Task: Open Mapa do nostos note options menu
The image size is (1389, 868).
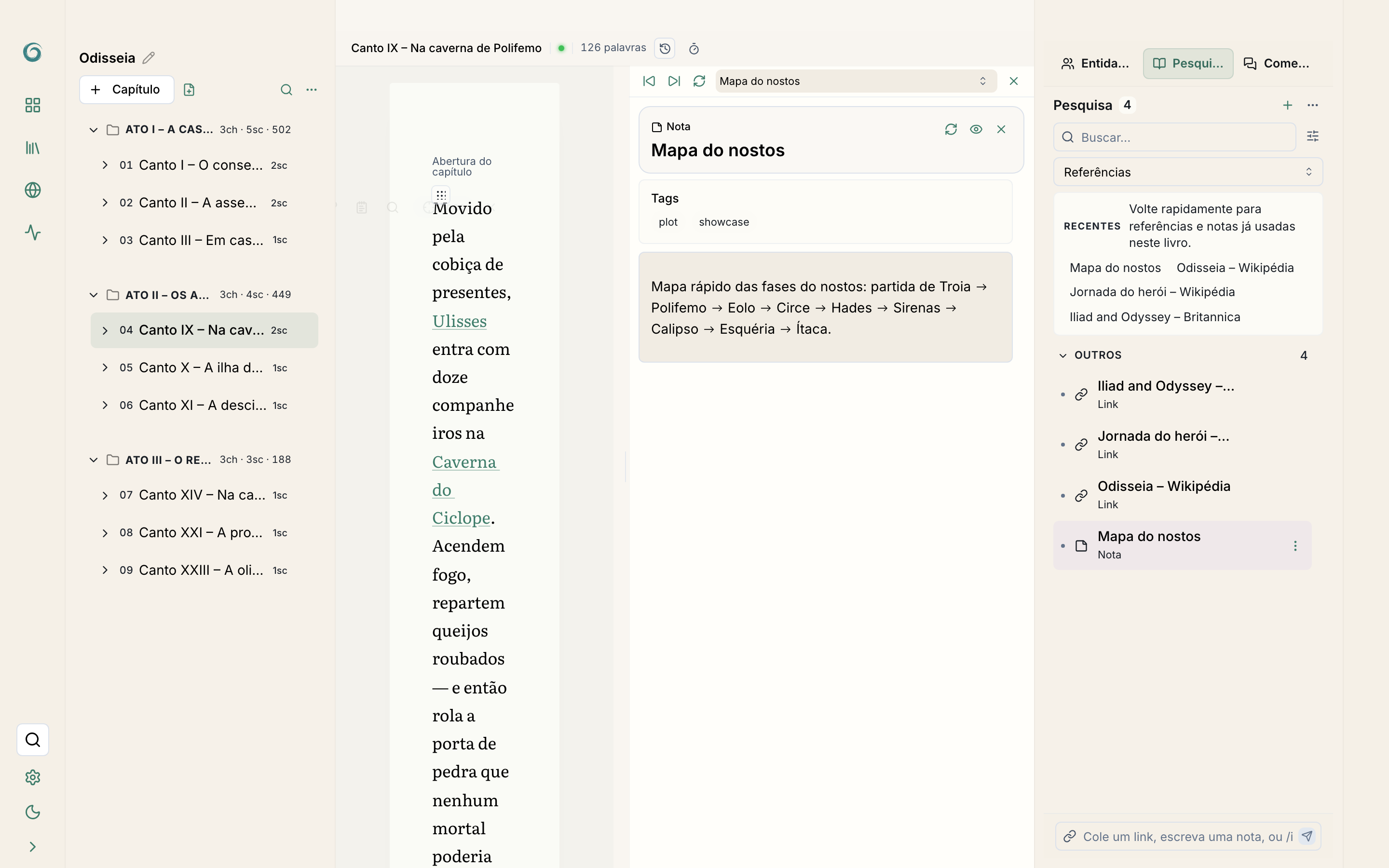Action: [1295, 545]
